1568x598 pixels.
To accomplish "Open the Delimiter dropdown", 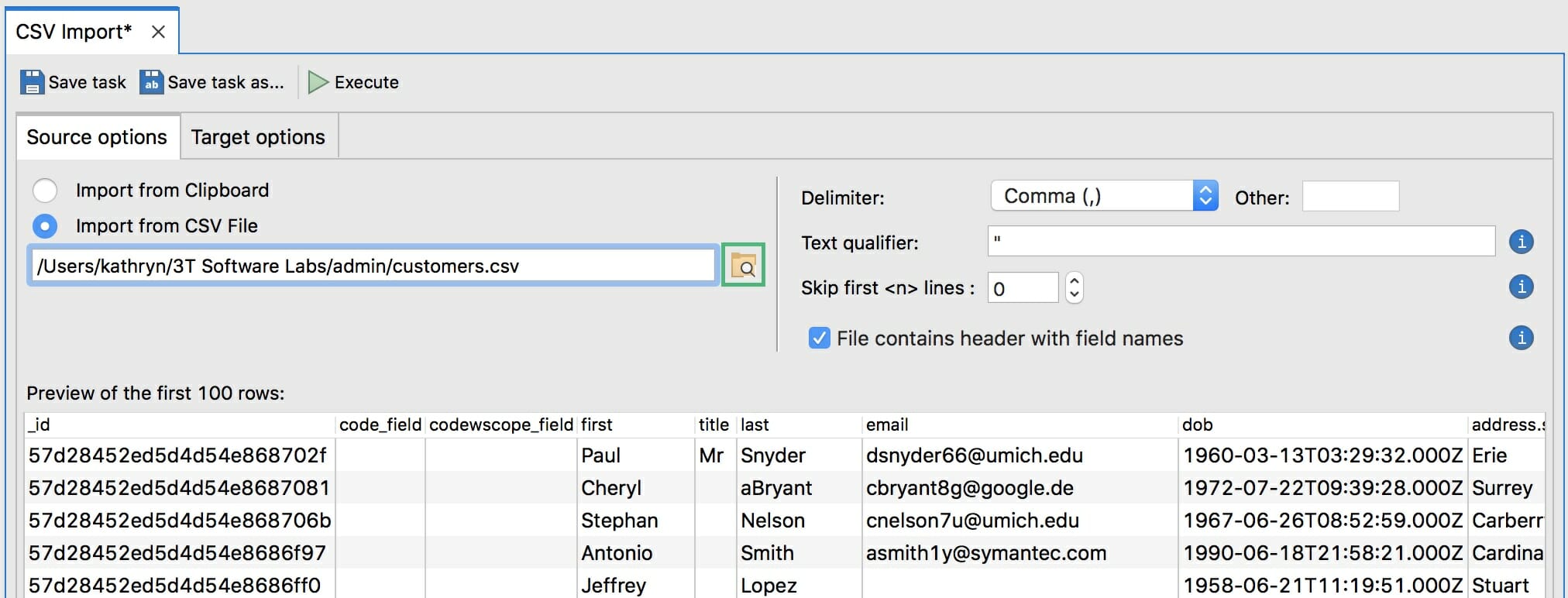I will [1104, 196].
